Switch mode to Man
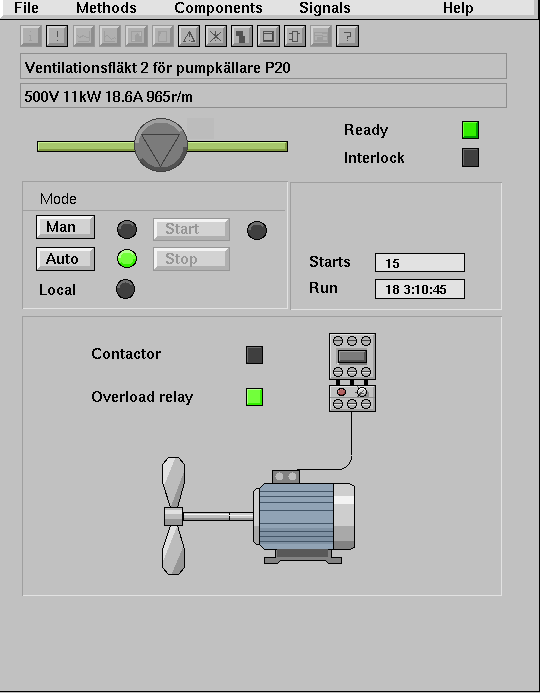Viewport: 540px width, 693px height. coord(65,227)
